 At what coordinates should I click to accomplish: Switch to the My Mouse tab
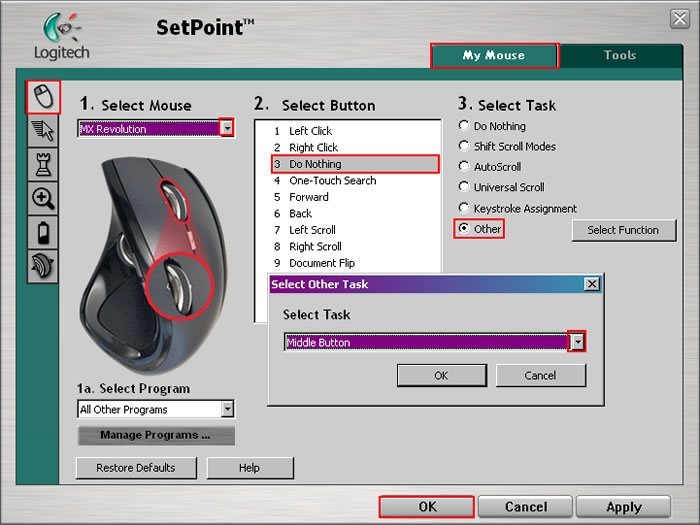(x=494, y=55)
